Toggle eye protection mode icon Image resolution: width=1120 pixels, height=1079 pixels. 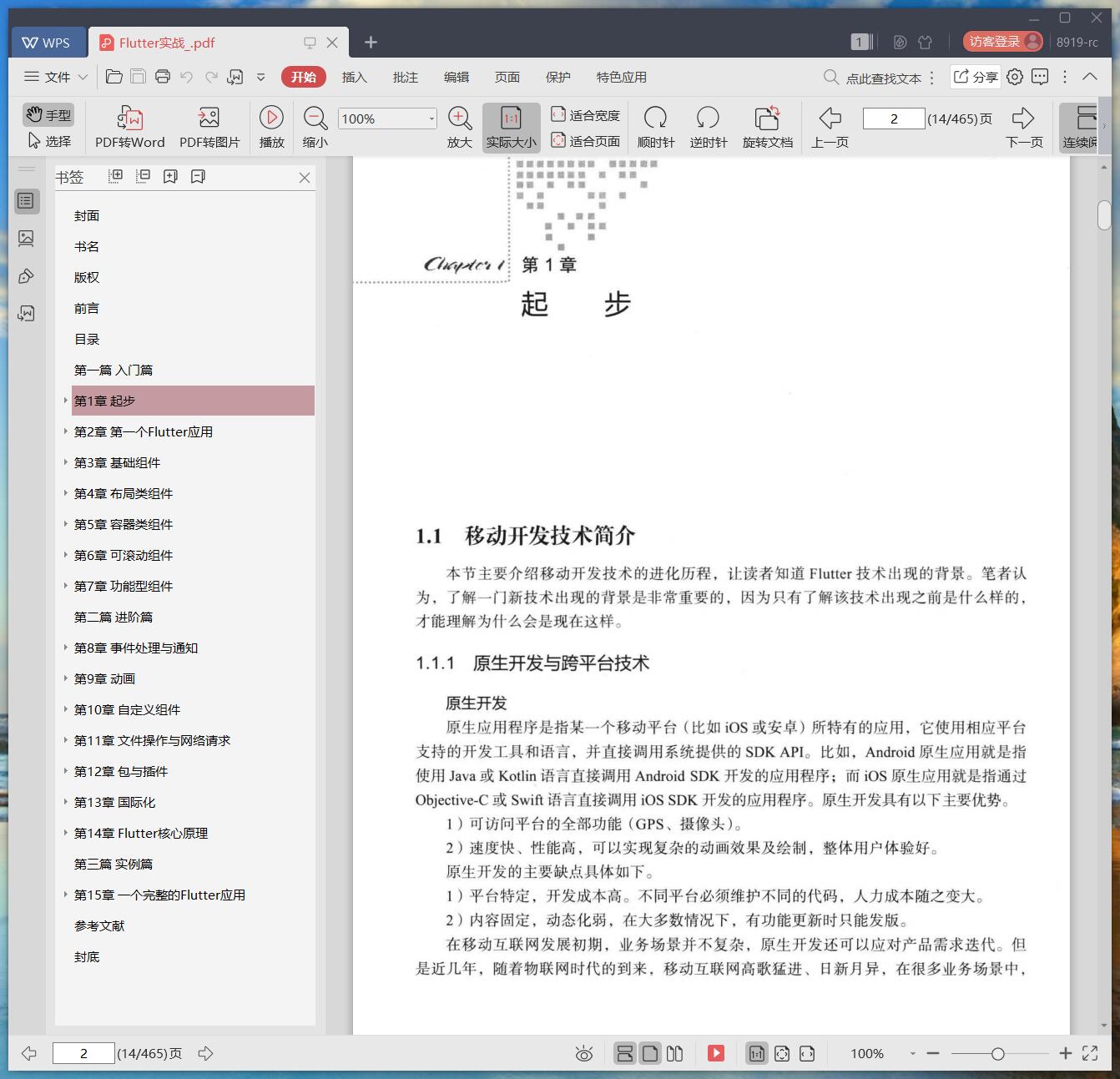tap(584, 1054)
